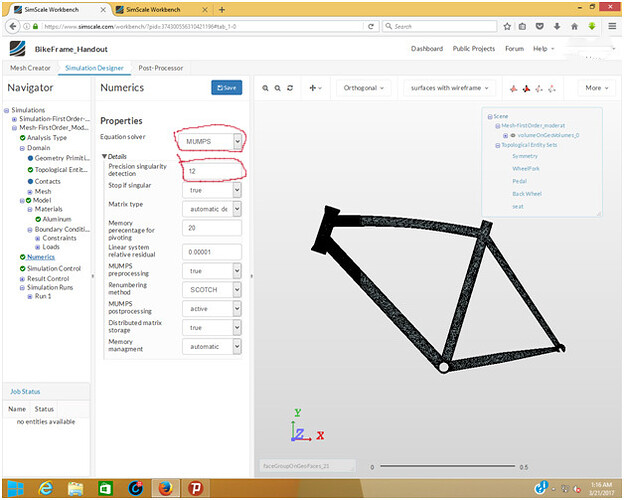This screenshot has height=500, width=624.
Task: Open the crosshair selection mode dropdown
Action: pyautogui.click(x=315, y=88)
